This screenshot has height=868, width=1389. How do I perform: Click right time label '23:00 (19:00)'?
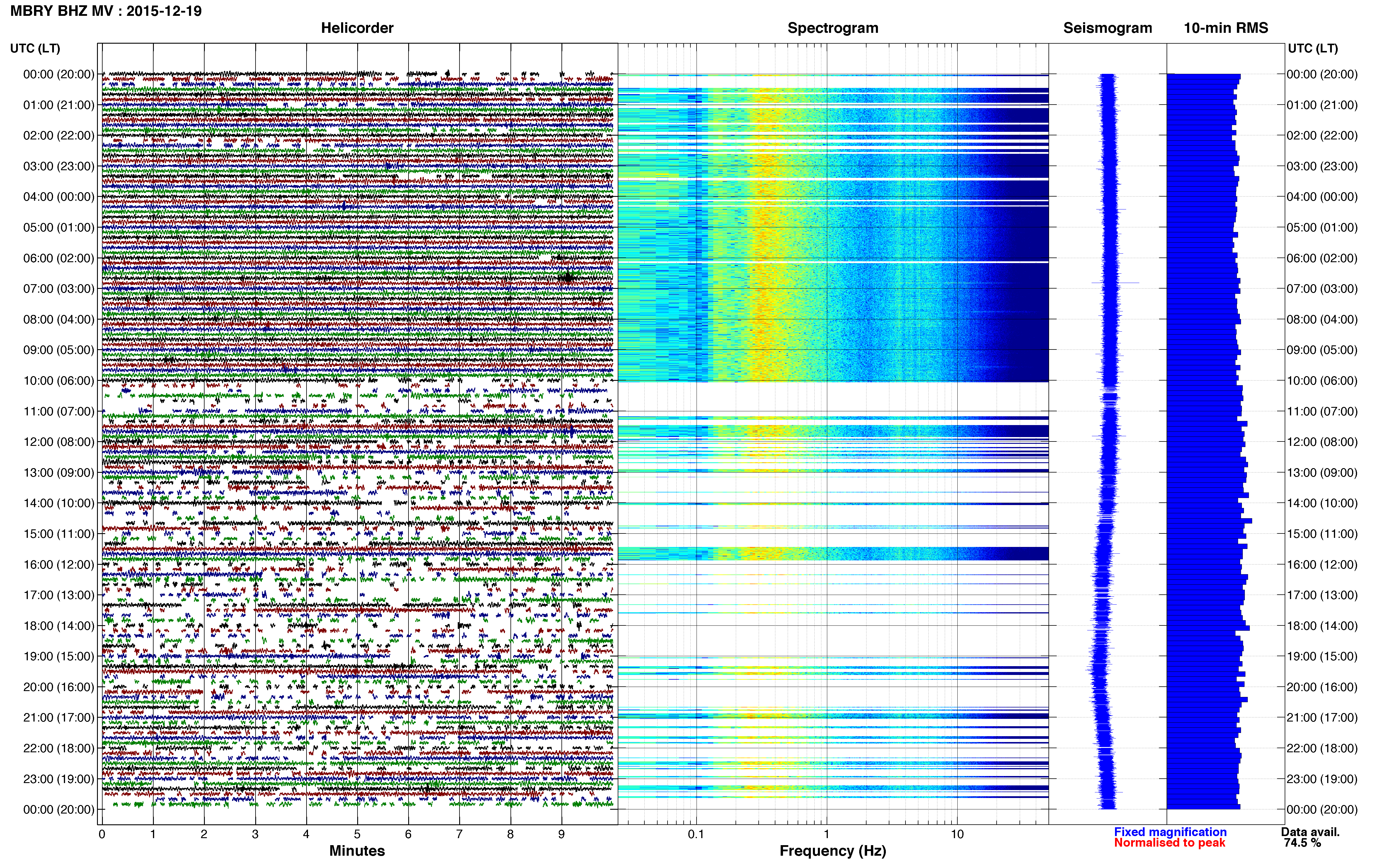pos(1322,779)
